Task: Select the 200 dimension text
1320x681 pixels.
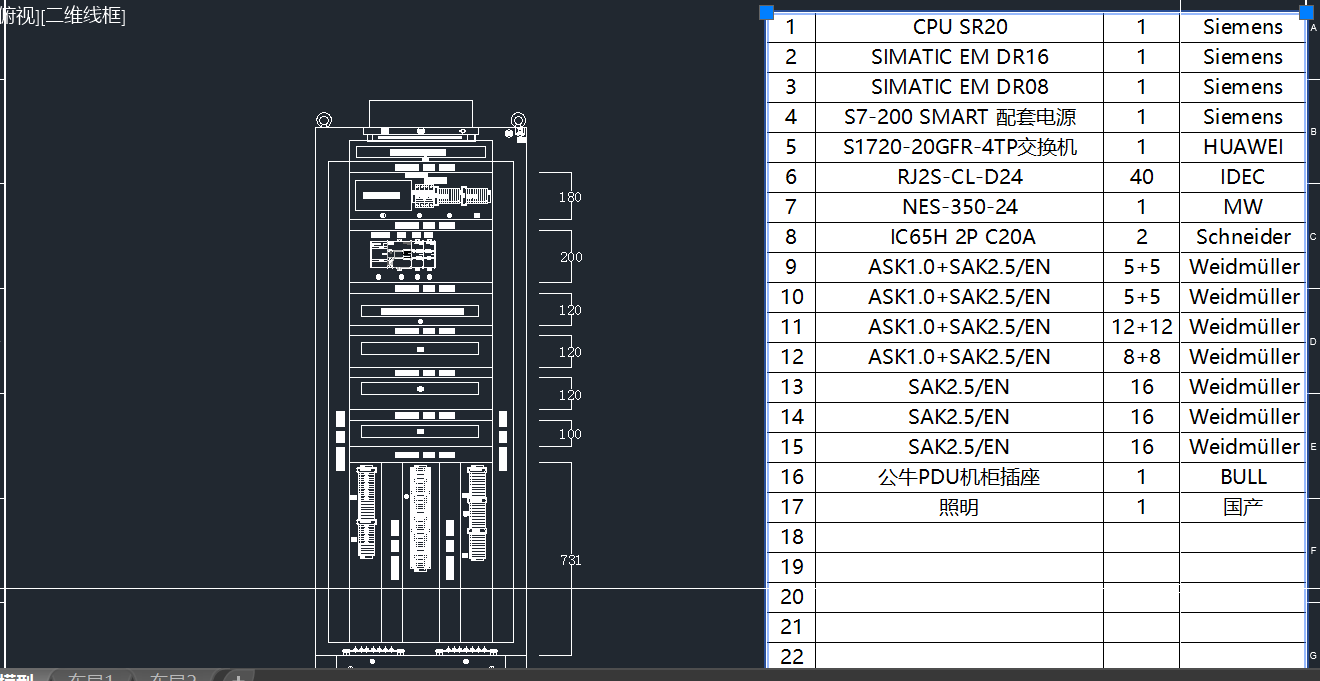Action: tap(571, 257)
